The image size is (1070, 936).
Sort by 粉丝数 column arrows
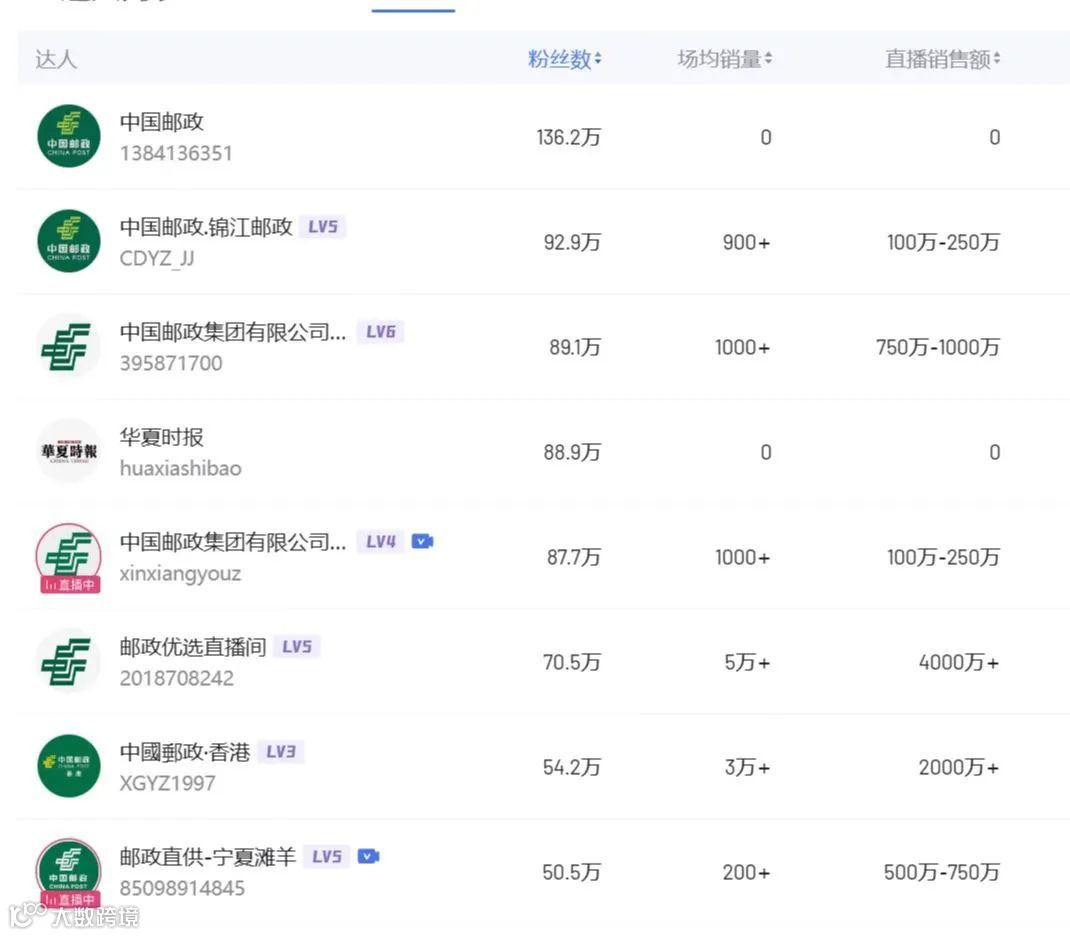[598, 59]
